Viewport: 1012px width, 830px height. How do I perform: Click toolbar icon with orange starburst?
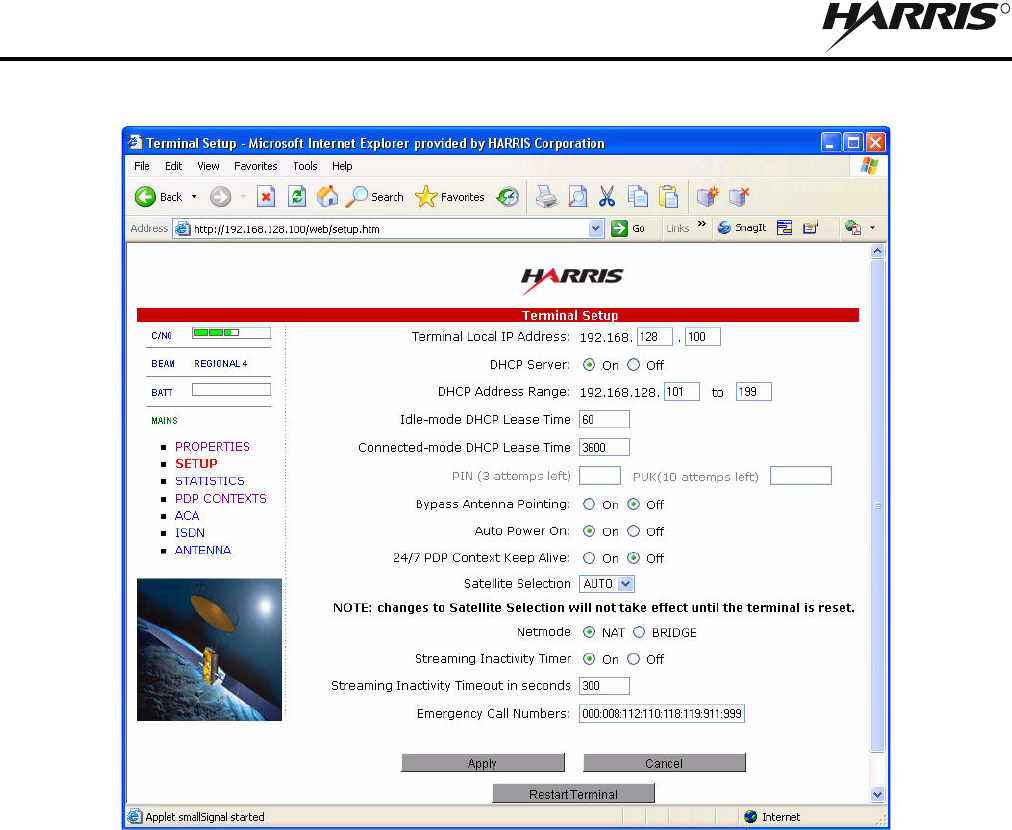pyautogui.click(x=707, y=197)
